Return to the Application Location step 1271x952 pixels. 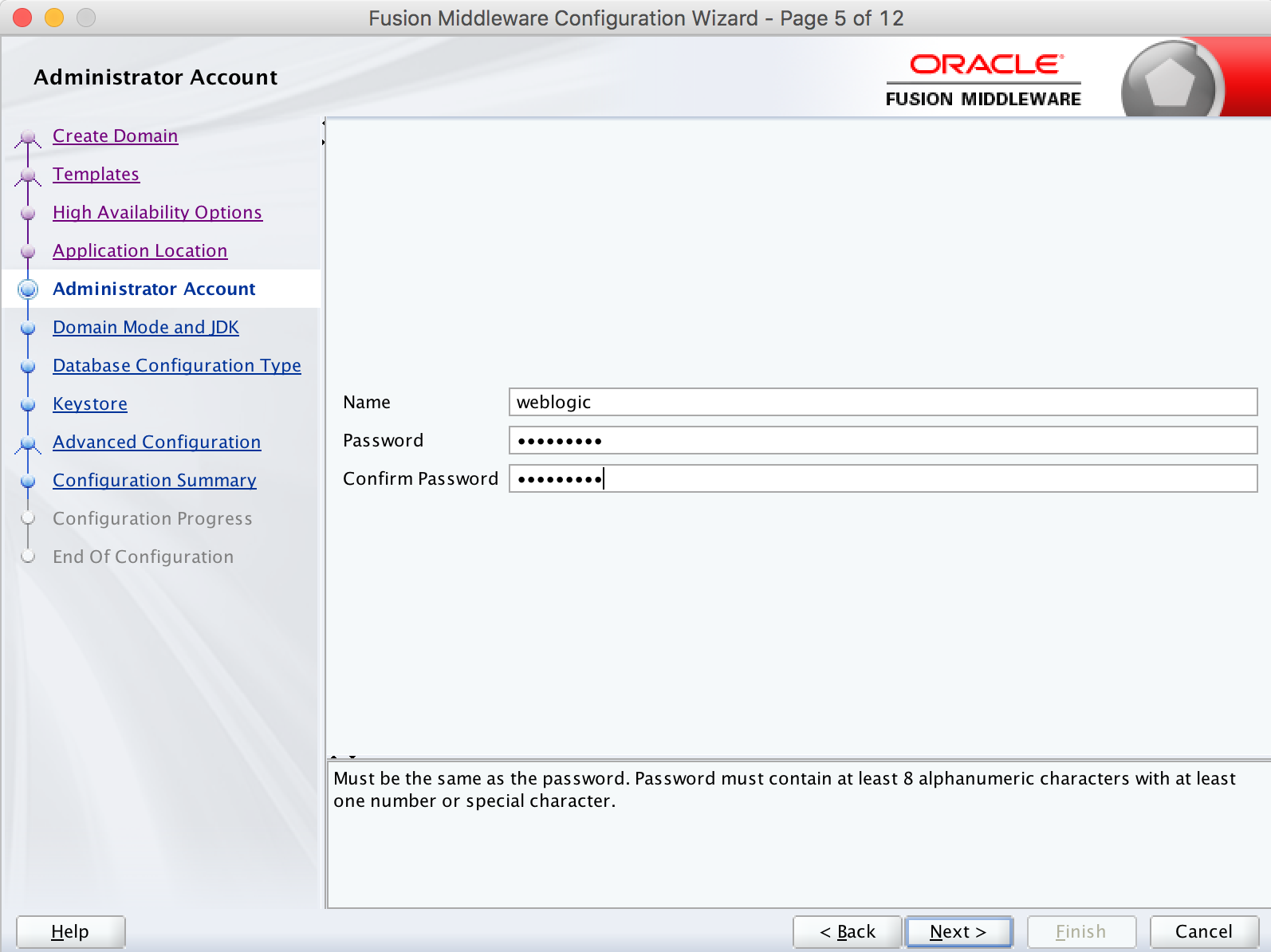coord(140,251)
